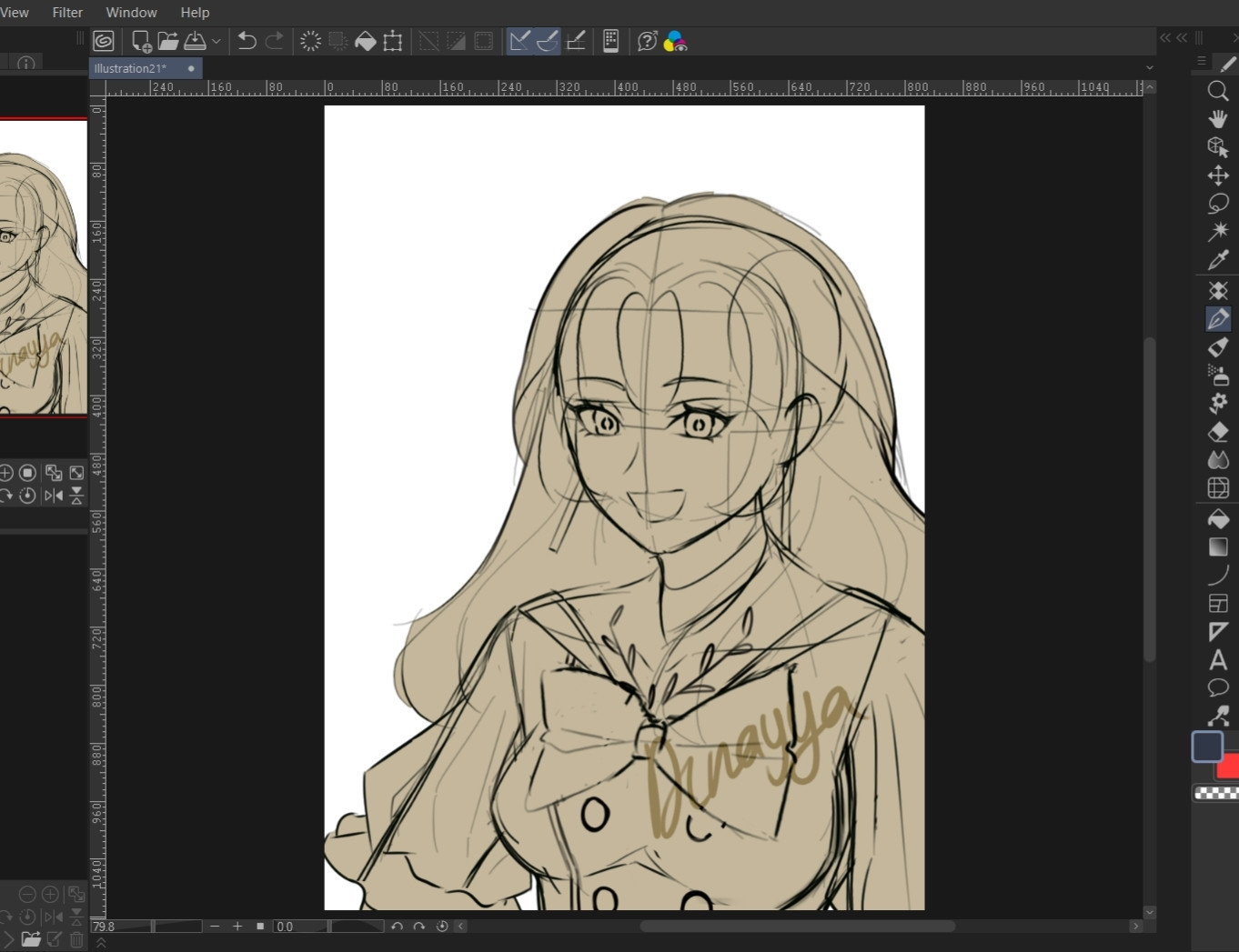1239x952 pixels.
Task: Select the Blend tool
Action: (x=1218, y=460)
